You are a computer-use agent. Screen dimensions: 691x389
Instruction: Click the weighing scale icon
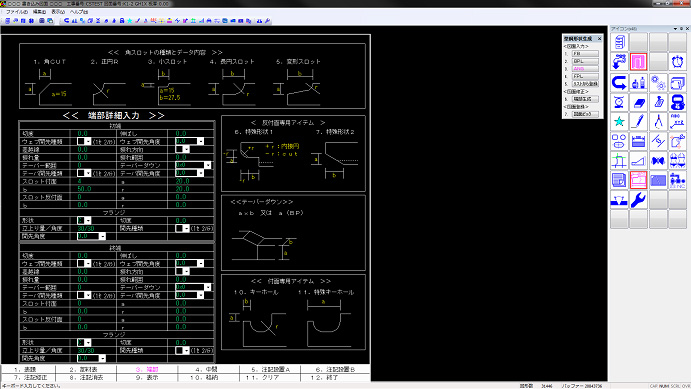[x=619, y=103]
